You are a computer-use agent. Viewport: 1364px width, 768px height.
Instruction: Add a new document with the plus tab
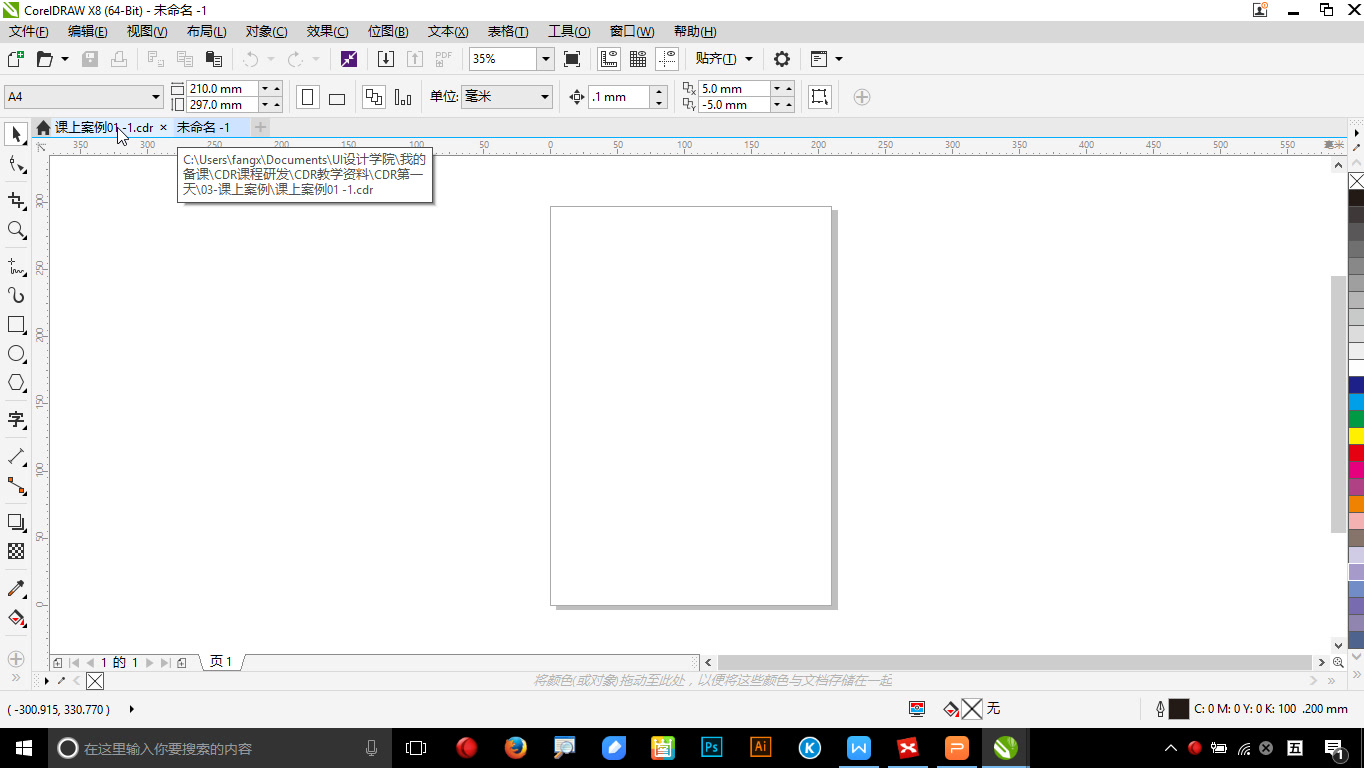pos(259,127)
